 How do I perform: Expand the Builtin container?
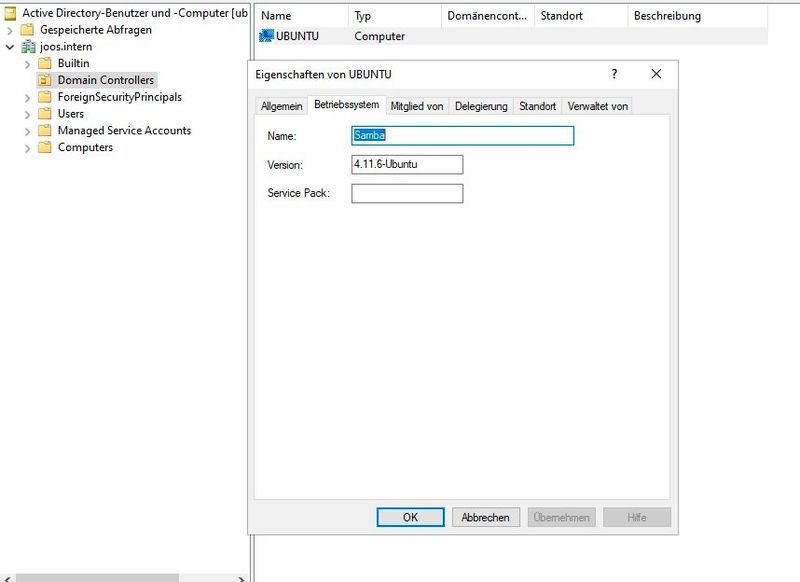tap(25, 63)
